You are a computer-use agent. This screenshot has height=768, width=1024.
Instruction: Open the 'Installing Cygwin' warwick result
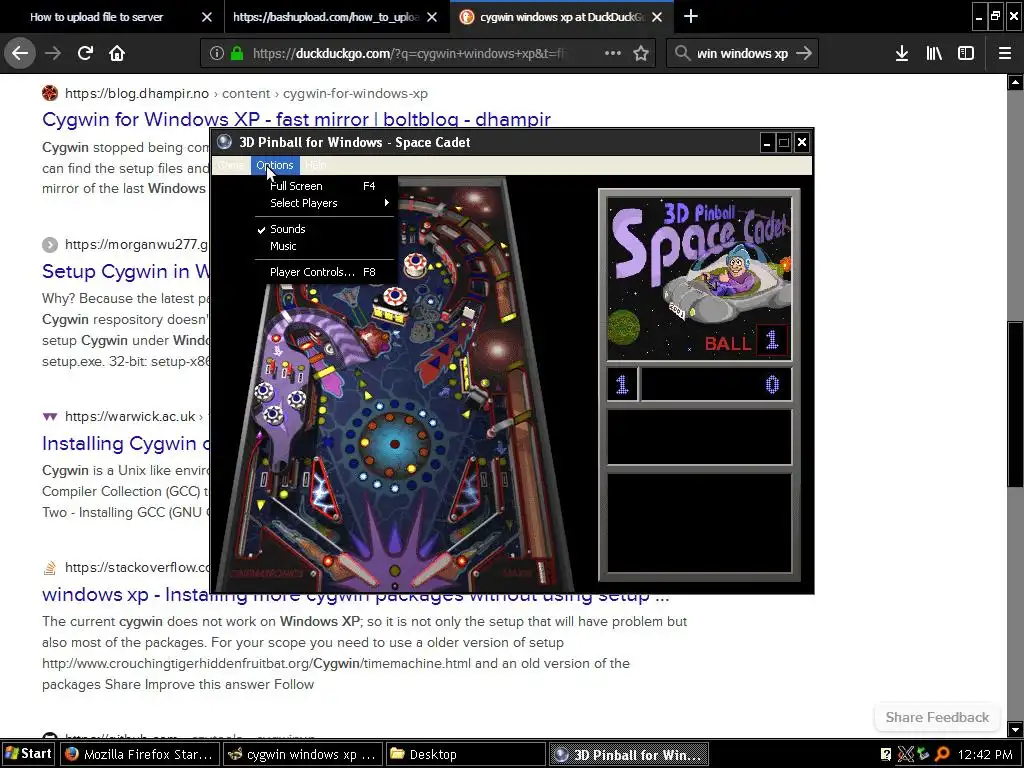coord(126,443)
